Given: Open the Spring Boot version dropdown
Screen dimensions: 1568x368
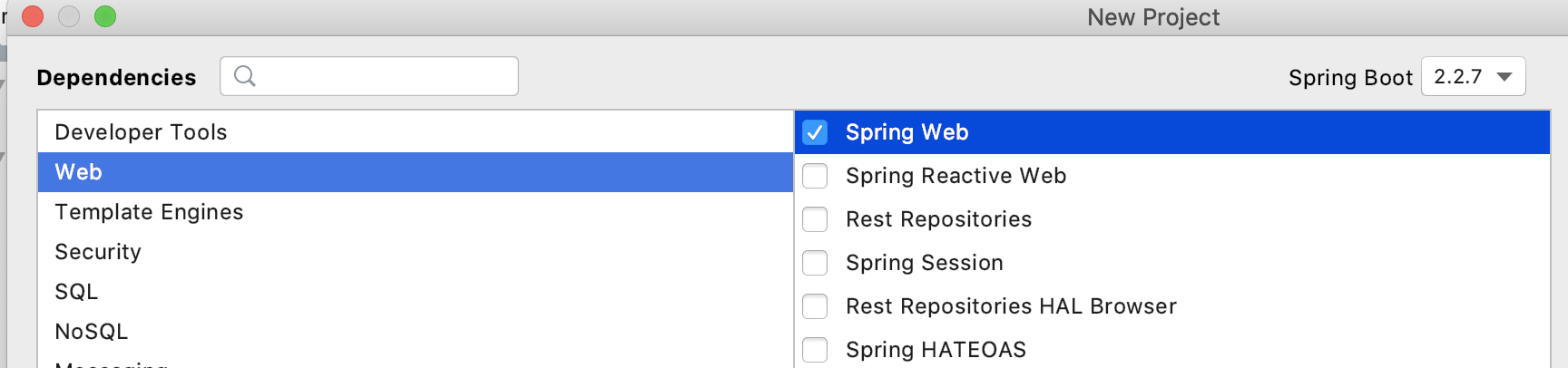Looking at the screenshot, I should 1473,76.
